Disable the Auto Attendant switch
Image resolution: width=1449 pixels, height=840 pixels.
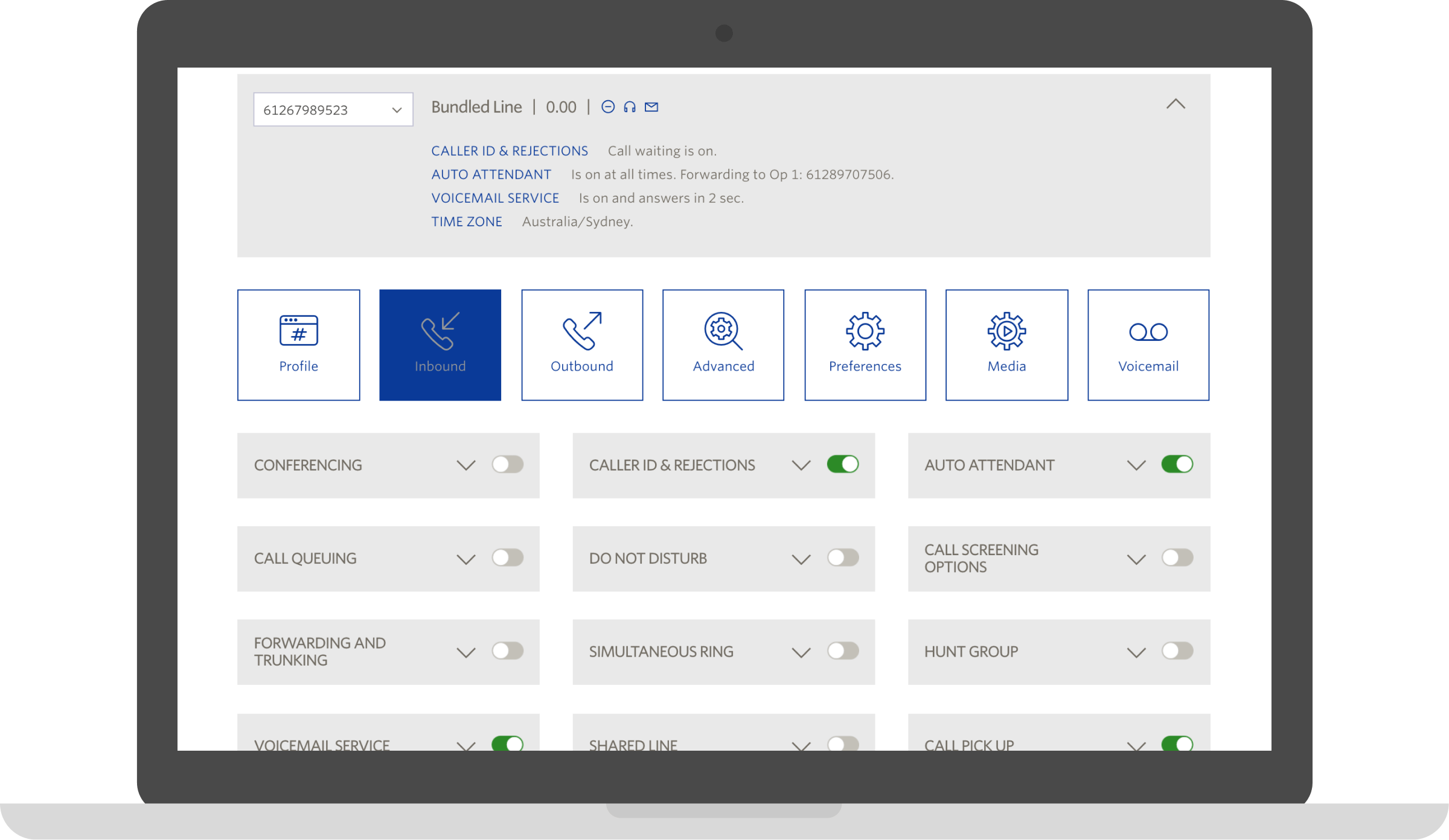click(x=1177, y=465)
